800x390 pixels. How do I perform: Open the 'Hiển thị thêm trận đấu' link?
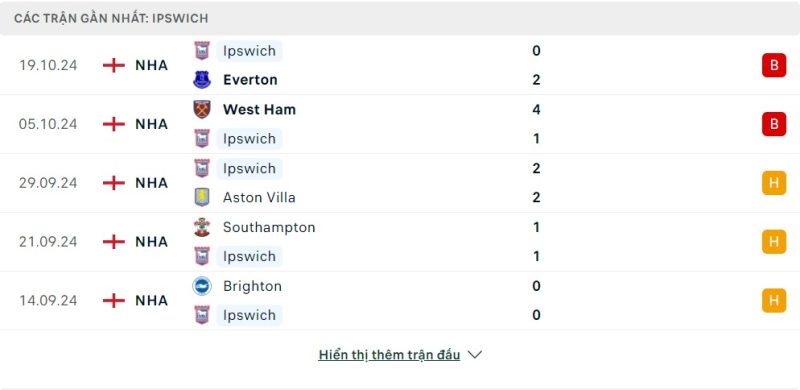pos(389,355)
